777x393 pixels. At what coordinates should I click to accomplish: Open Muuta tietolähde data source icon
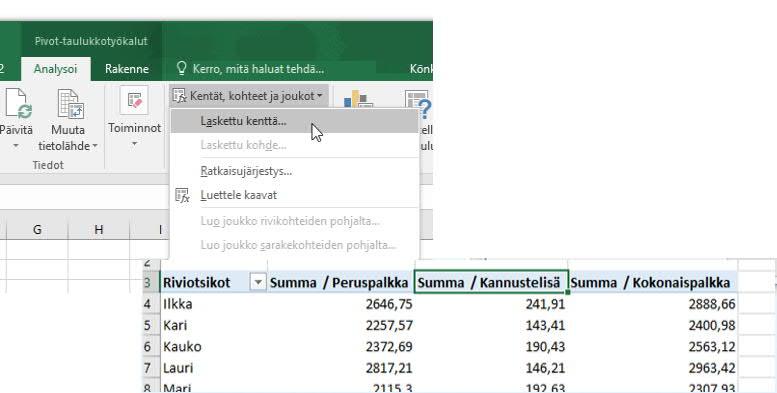(70, 104)
